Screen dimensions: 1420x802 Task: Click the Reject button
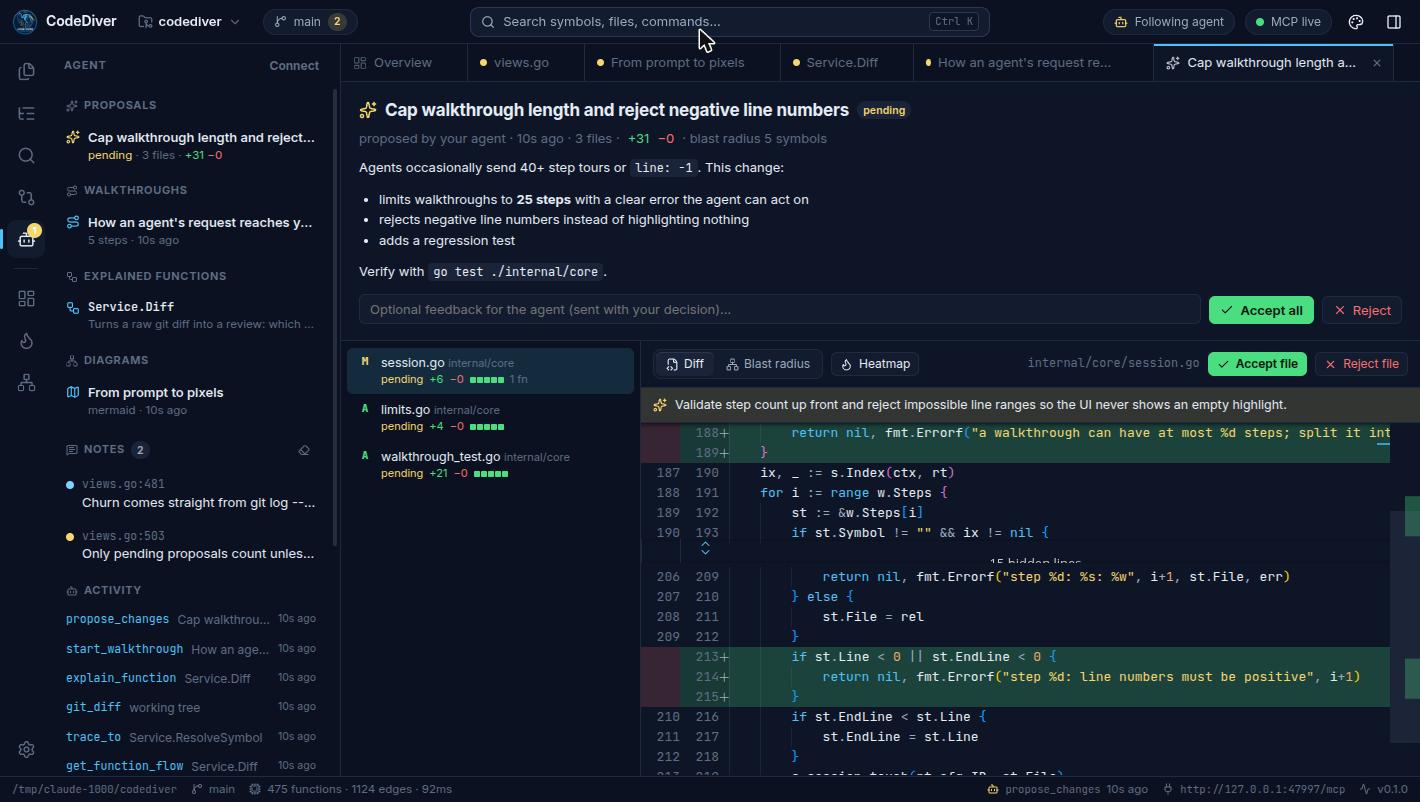(x=1362, y=310)
